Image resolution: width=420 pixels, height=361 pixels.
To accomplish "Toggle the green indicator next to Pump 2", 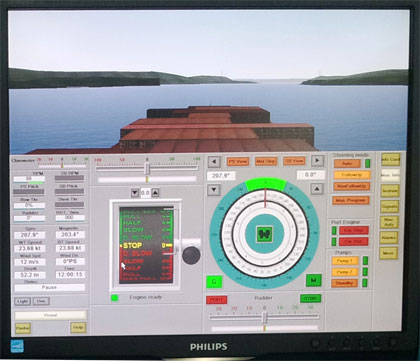I will (365, 272).
